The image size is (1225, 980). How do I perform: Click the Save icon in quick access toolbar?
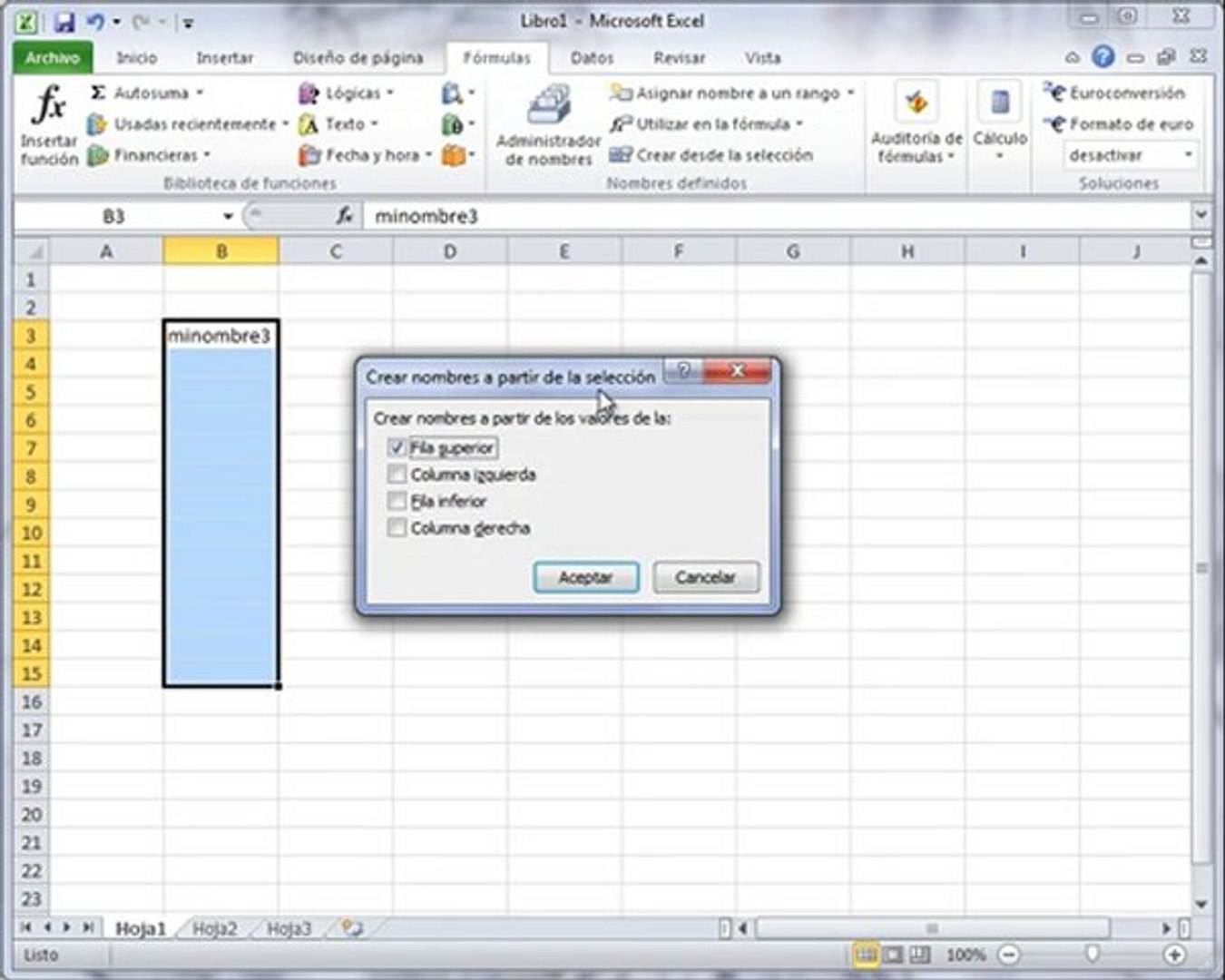tap(64, 21)
